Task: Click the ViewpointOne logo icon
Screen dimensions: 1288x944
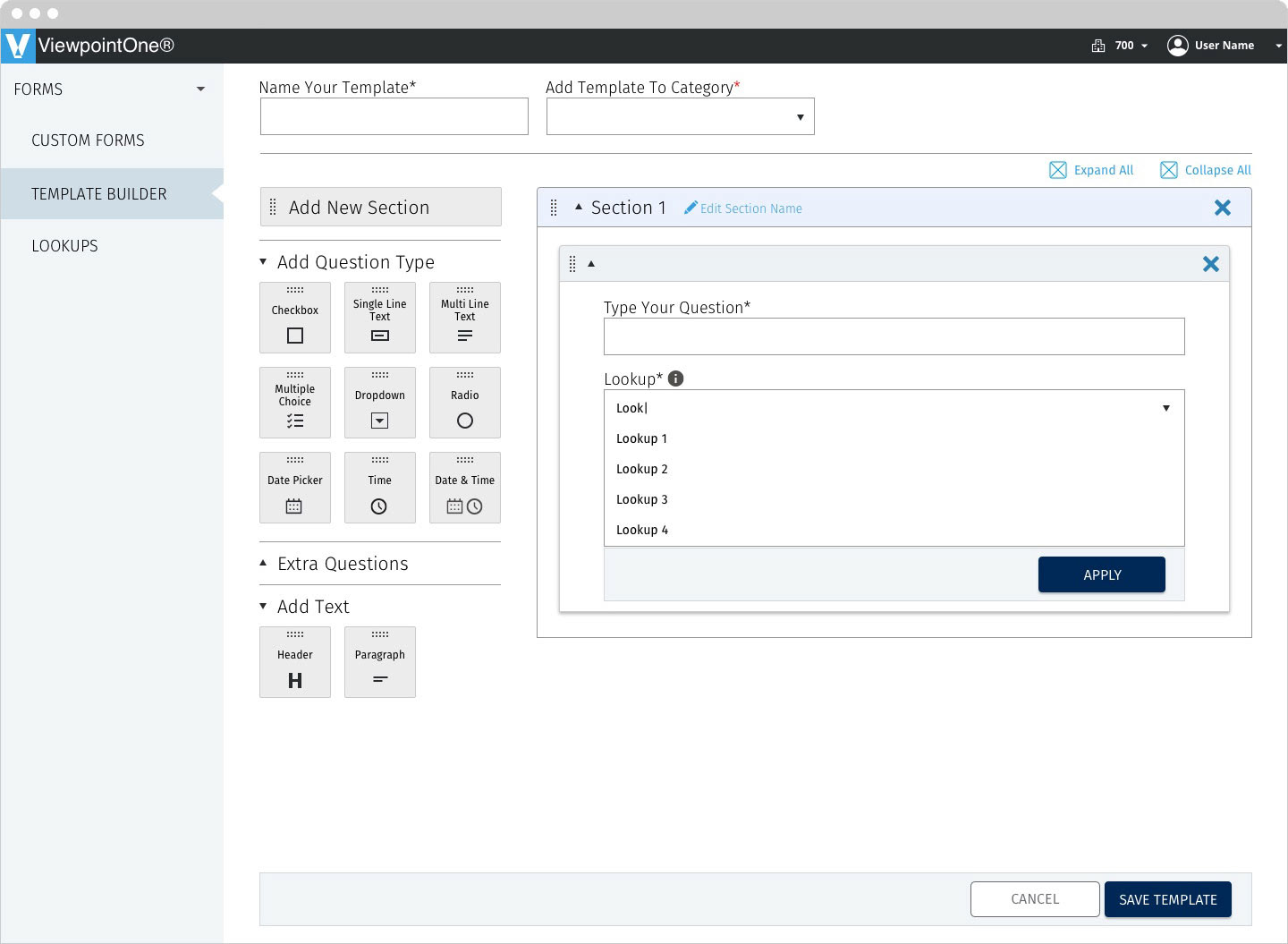Action: tap(18, 46)
